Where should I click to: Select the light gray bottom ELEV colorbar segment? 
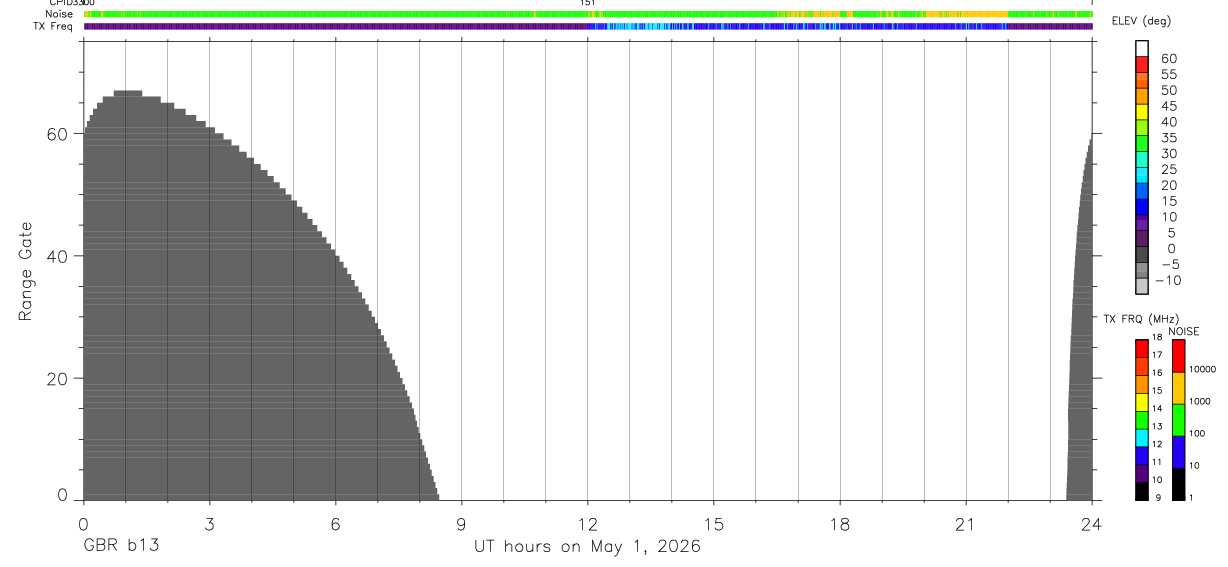coord(1142,286)
